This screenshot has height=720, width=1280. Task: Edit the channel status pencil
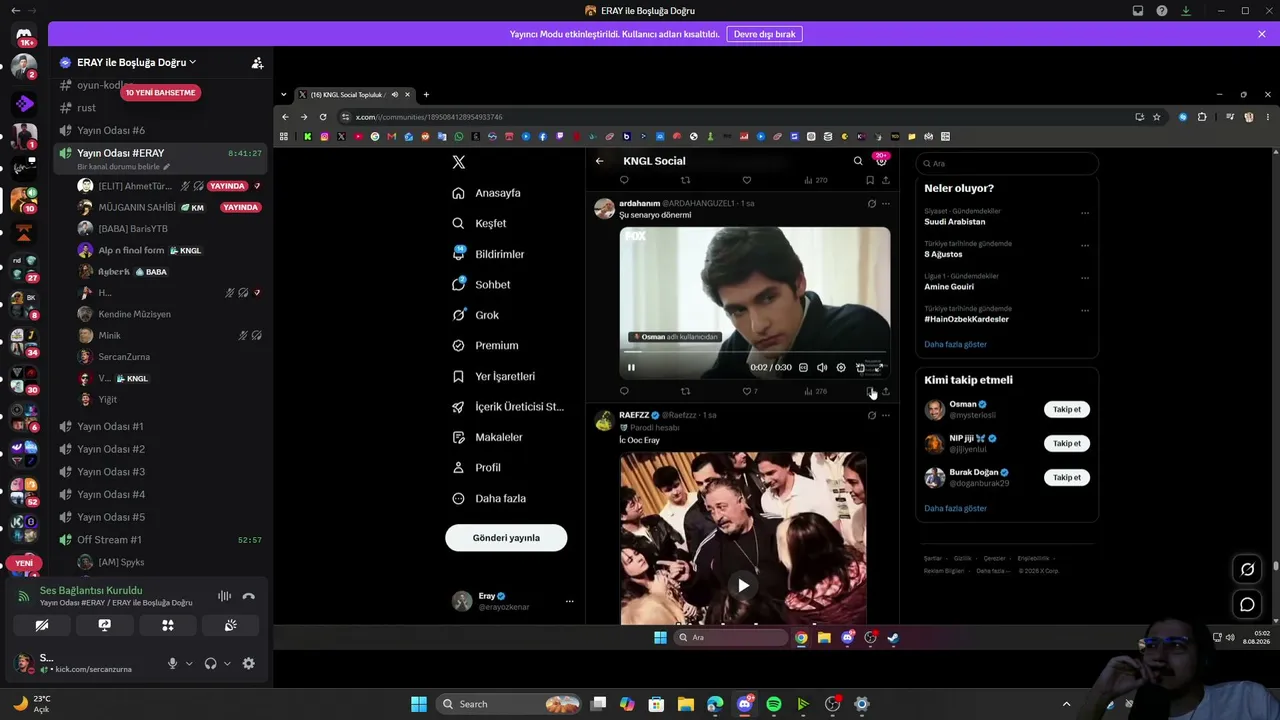[x=167, y=167]
